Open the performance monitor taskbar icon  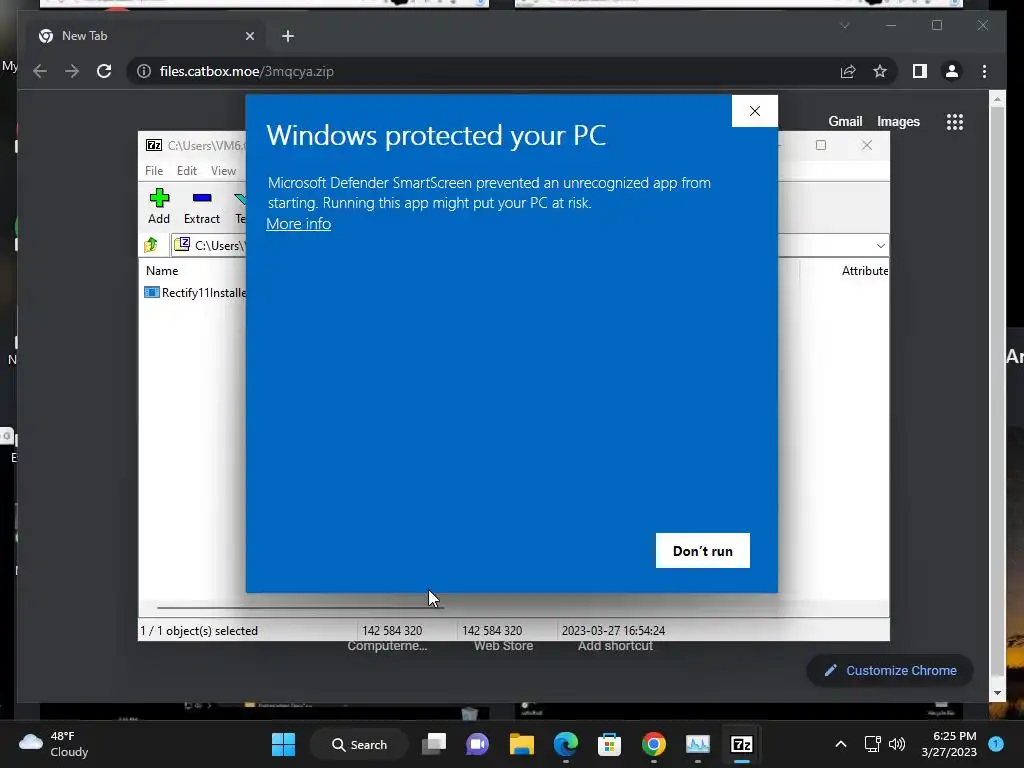pyautogui.click(x=697, y=744)
